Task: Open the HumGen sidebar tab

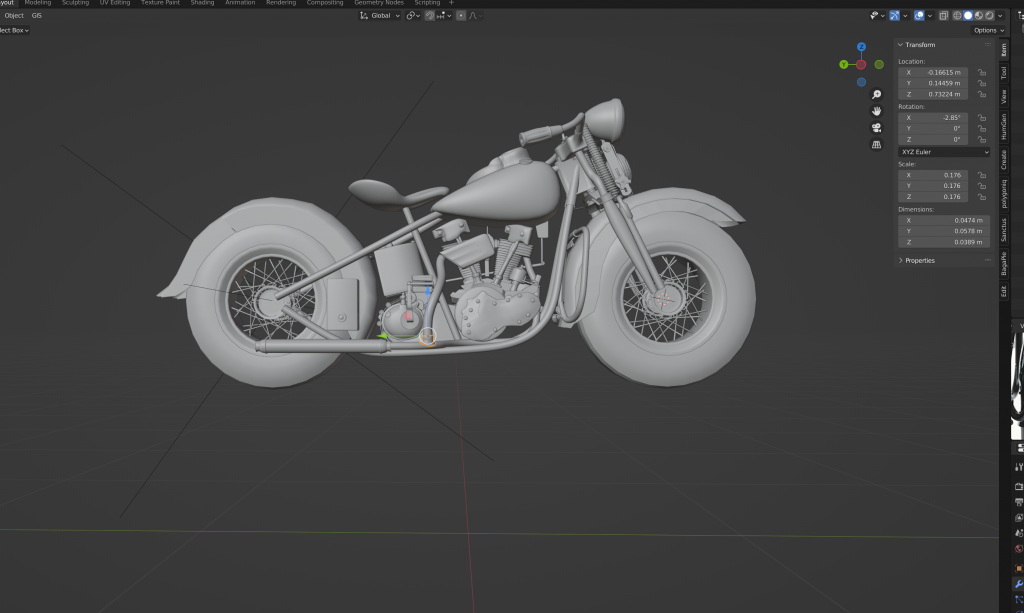Action: (1004, 126)
